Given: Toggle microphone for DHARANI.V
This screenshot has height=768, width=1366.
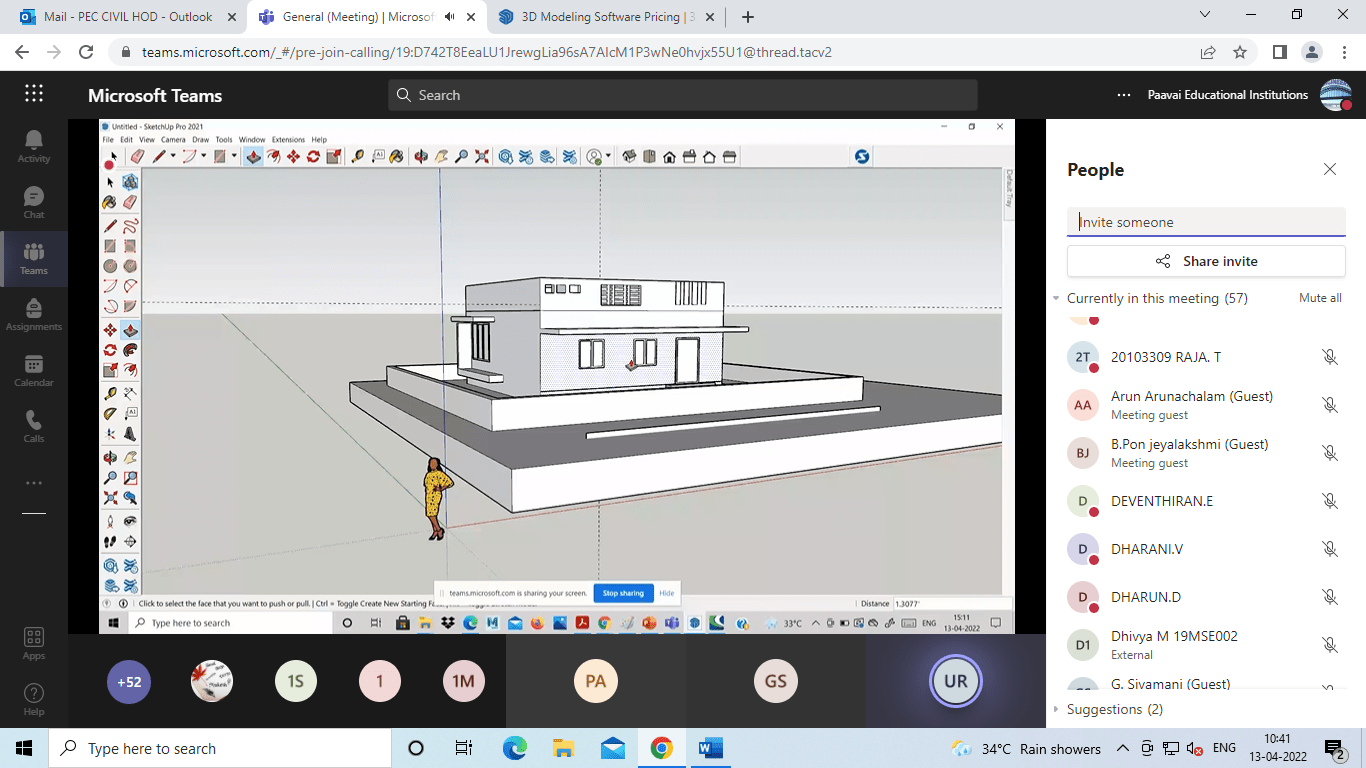Looking at the screenshot, I should pos(1329,549).
